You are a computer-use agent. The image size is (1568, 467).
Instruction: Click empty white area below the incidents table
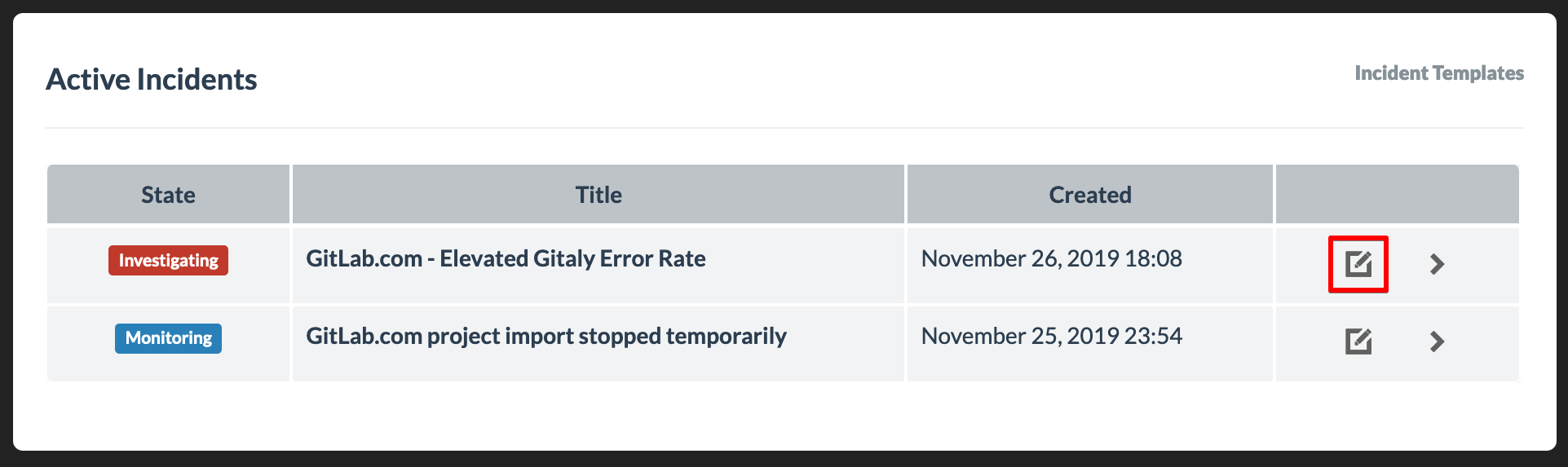tap(784, 416)
